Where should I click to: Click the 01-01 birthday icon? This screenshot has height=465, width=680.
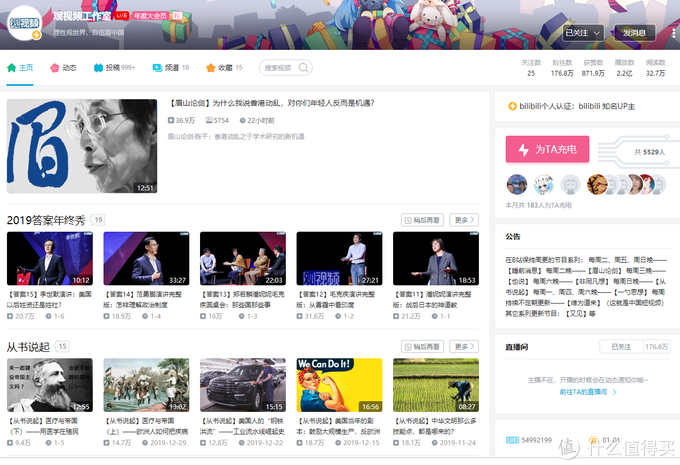[593, 440]
